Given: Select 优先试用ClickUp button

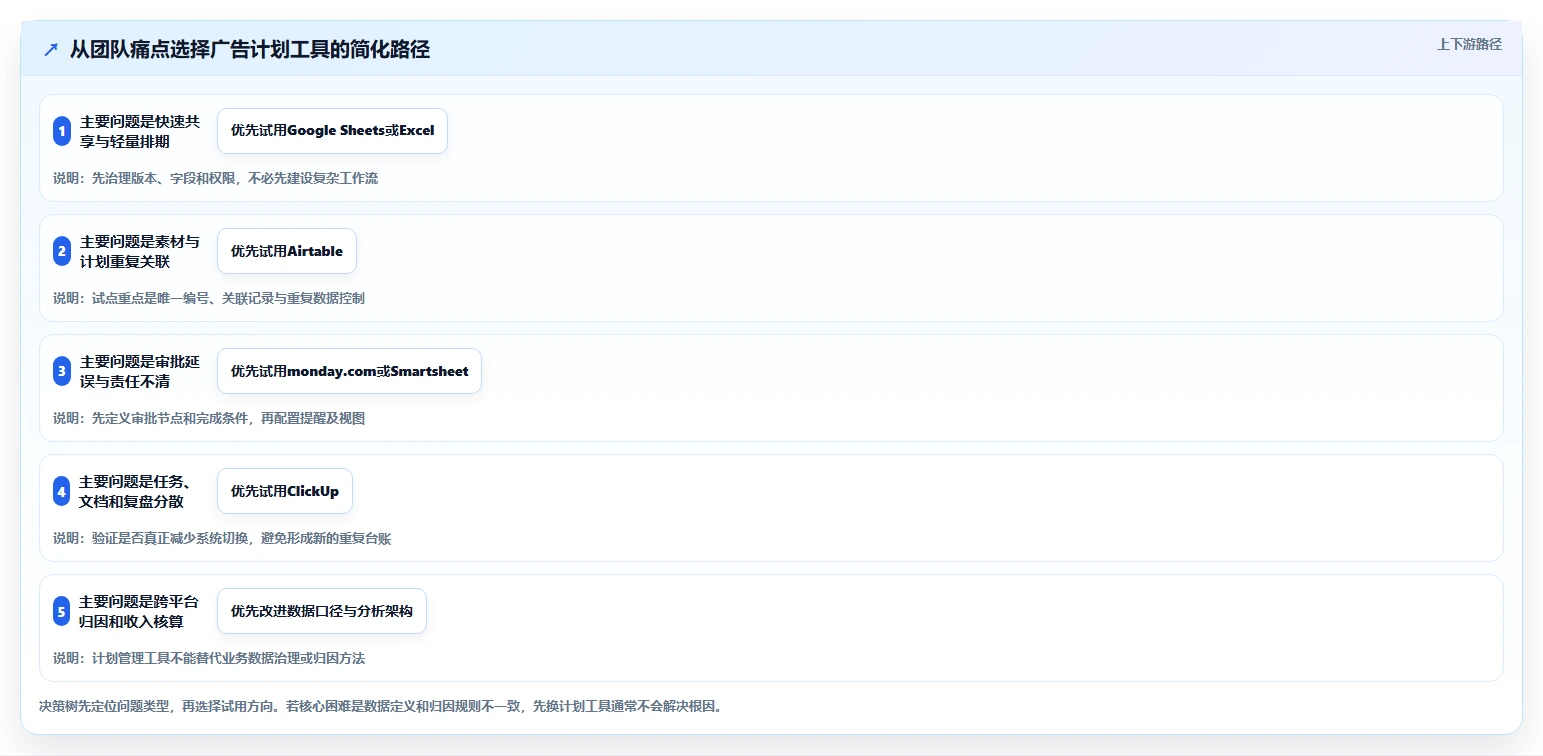Looking at the screenshot, I should (x=285, y=491).
